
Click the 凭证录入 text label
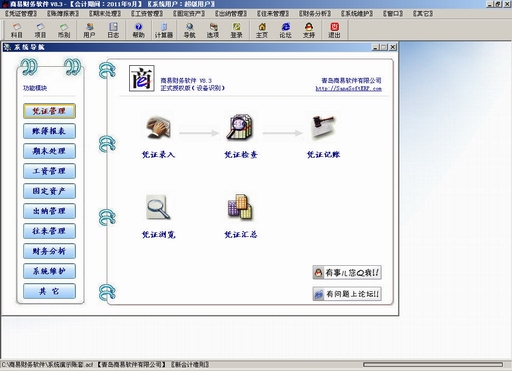tap(158, 155)
